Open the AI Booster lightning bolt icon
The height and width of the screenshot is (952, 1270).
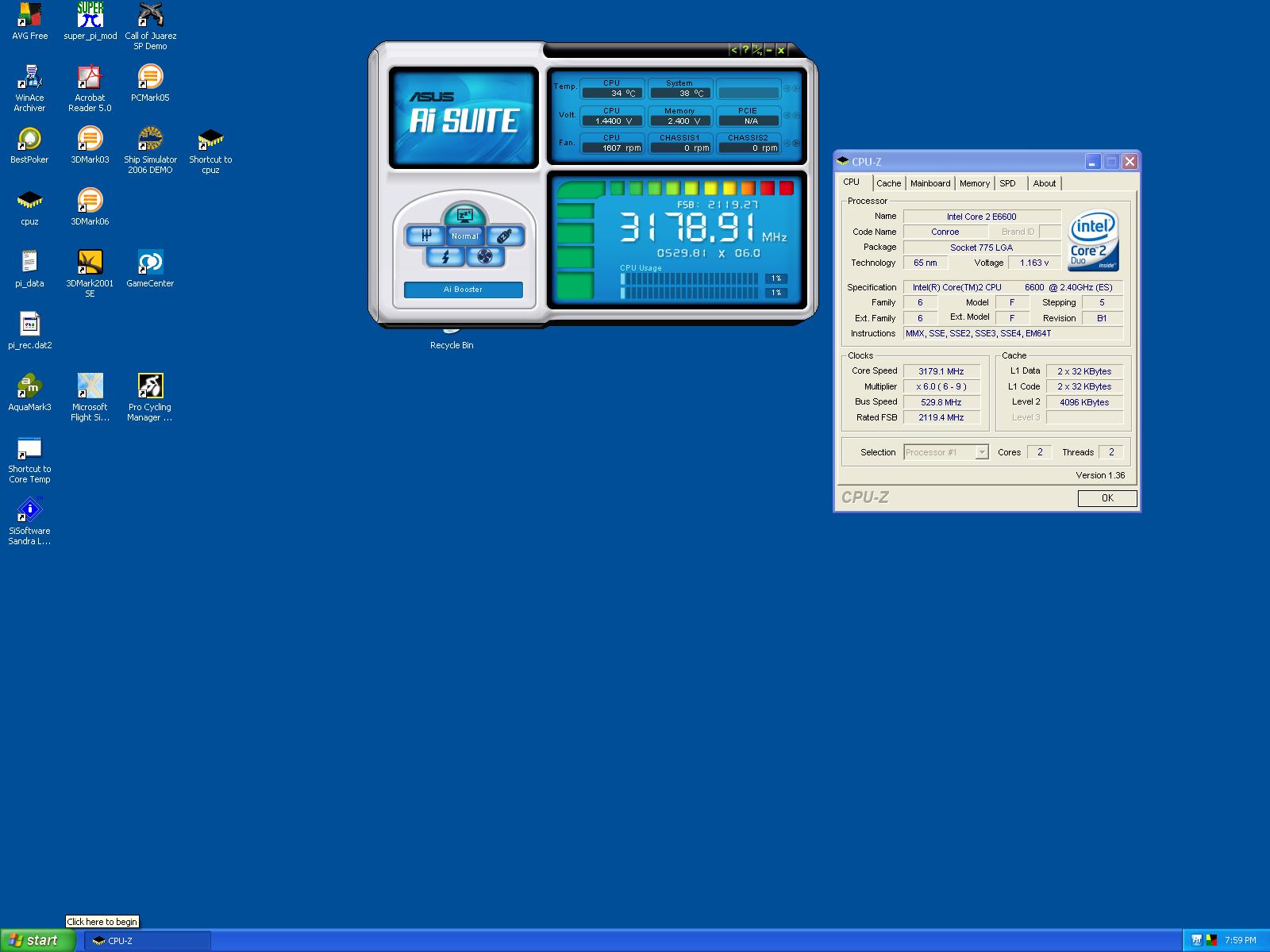[445, 256]
